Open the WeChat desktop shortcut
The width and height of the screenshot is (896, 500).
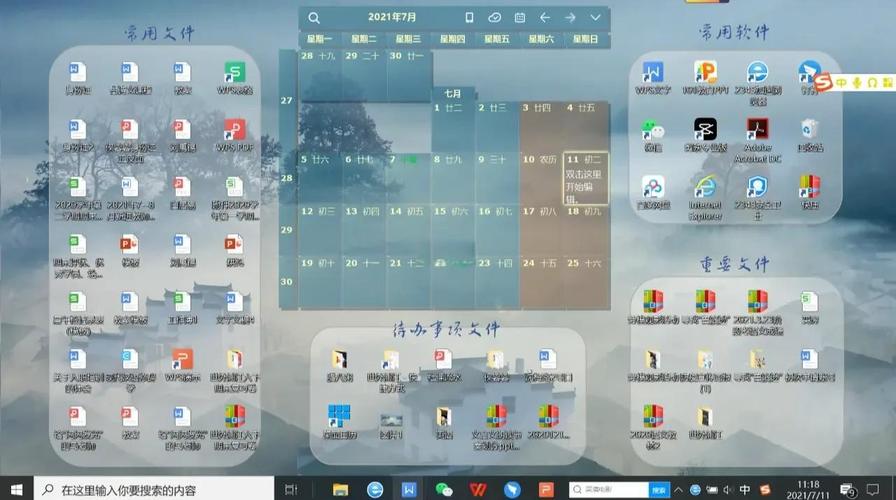tap(653, 131)
